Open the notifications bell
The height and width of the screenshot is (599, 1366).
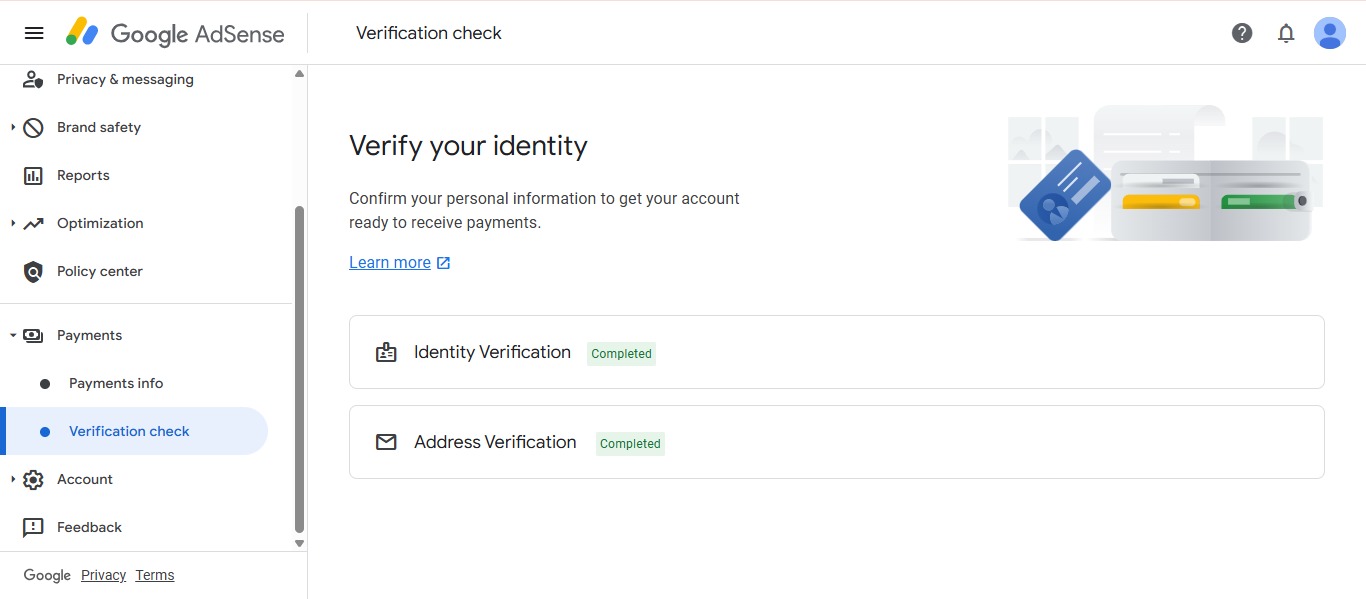[x=1286, y=33]
